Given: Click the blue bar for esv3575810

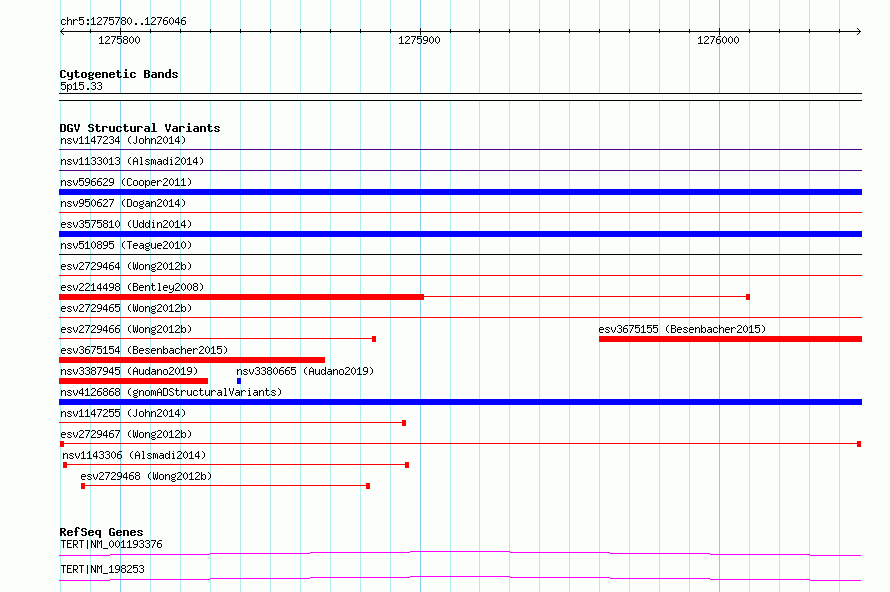Looking at the screenshot, I should (x=460, y=234).
